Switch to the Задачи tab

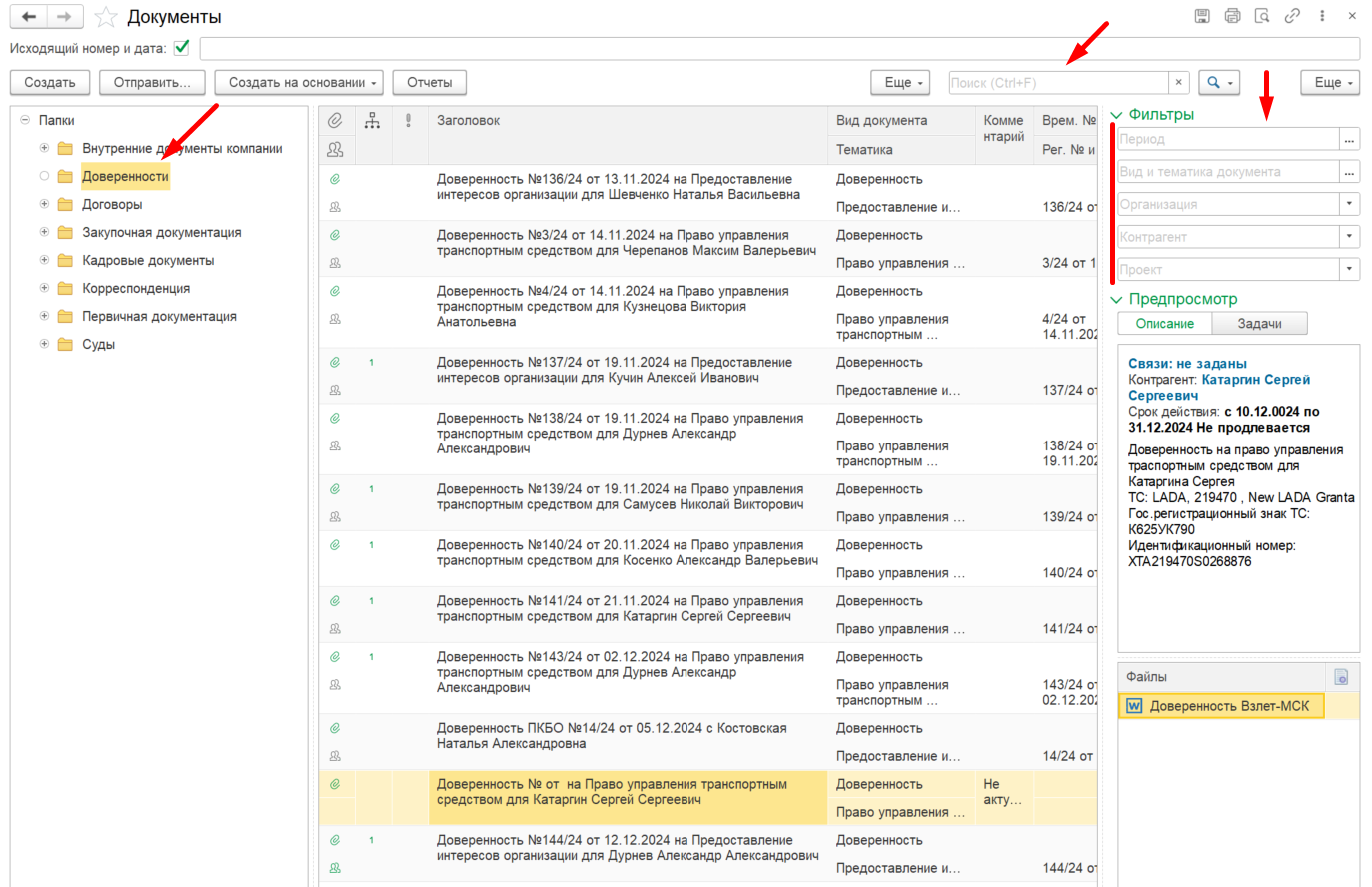coord(1259,324)
